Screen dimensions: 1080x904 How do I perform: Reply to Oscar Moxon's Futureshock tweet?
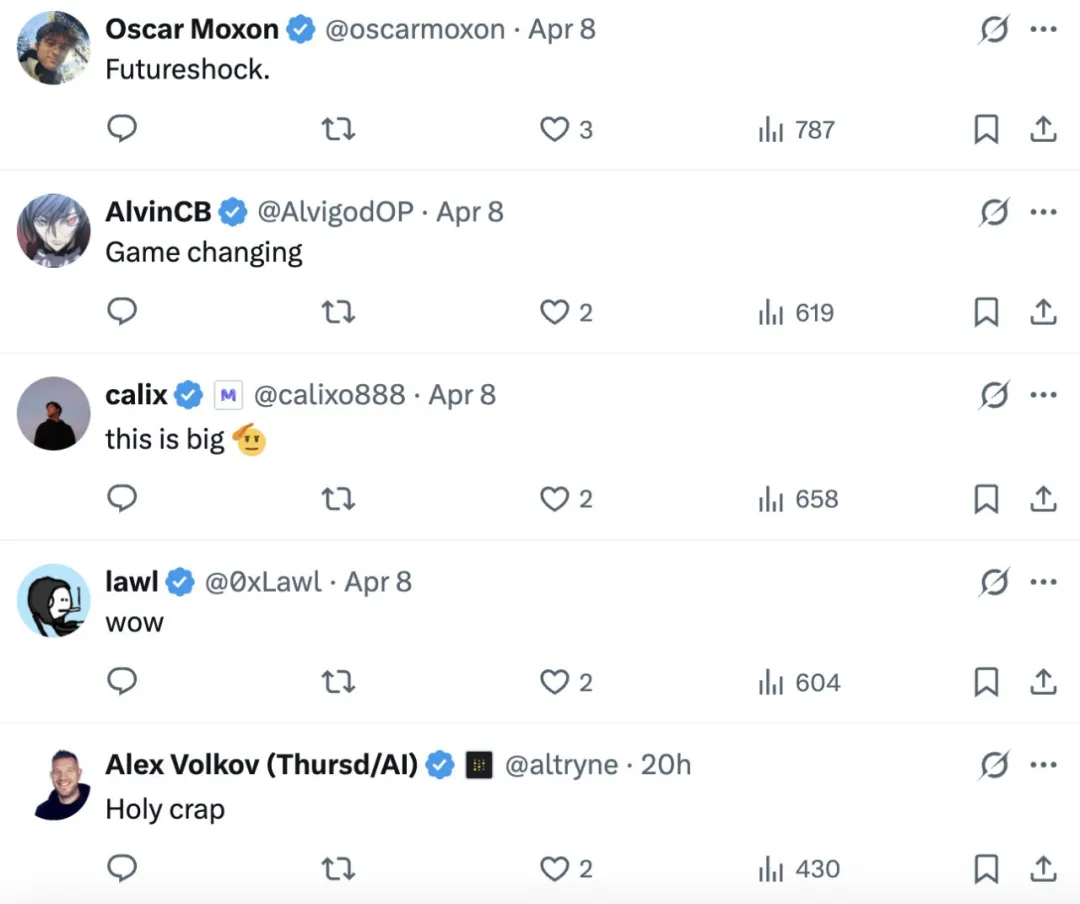pyautogui.click(x=122, y=129)
